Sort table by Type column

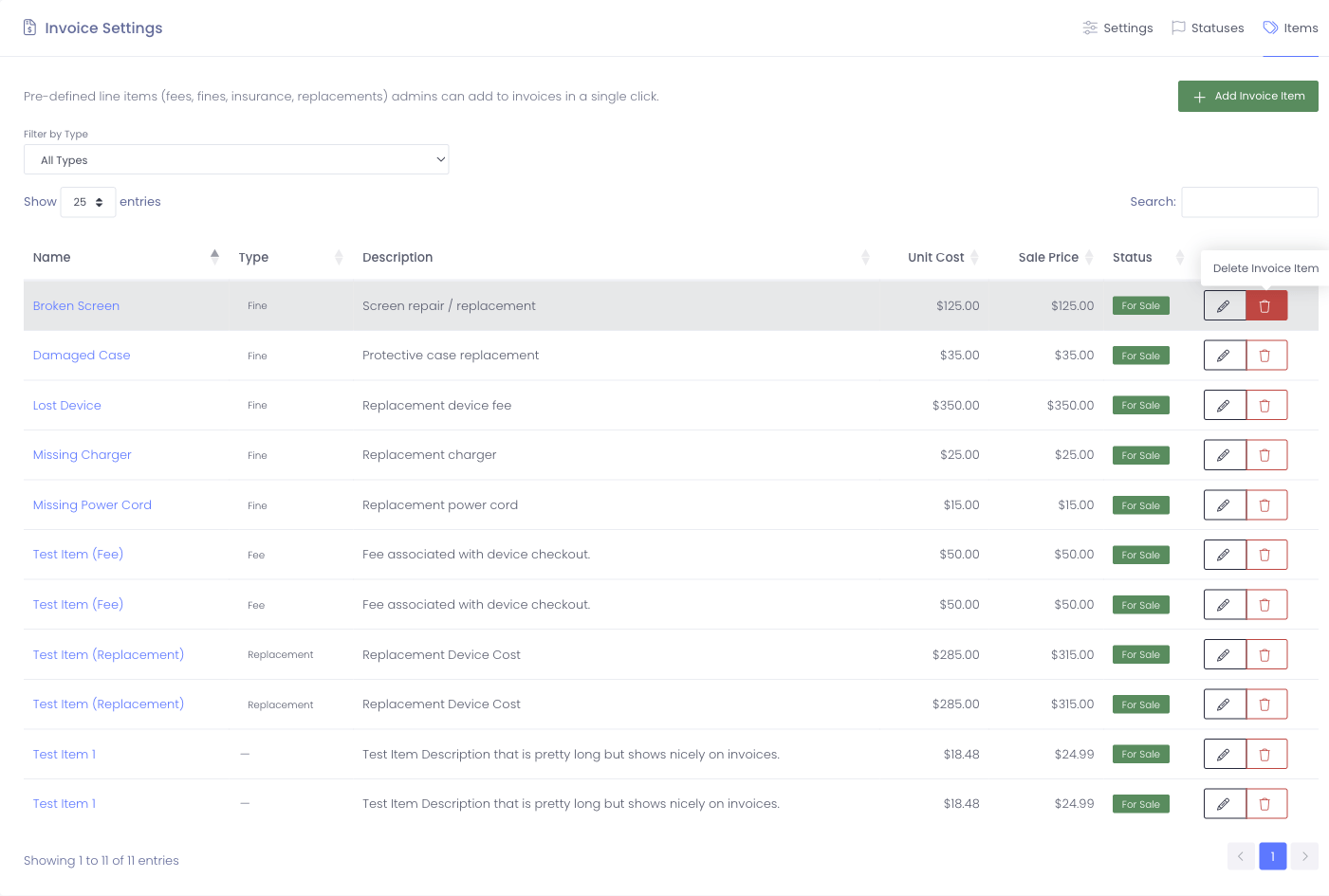click(x=290, y=257)
